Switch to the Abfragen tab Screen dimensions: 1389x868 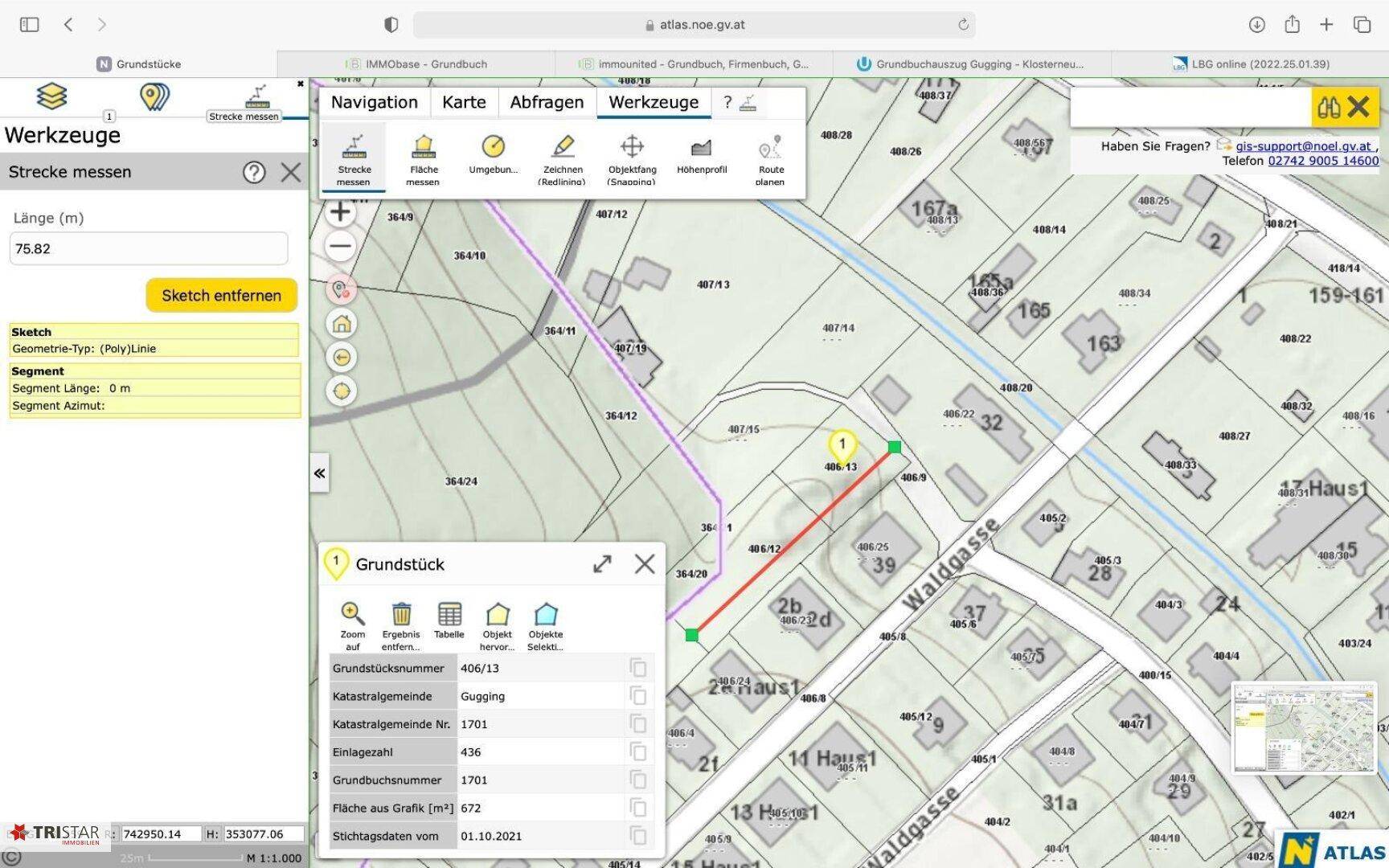(547, 102)
